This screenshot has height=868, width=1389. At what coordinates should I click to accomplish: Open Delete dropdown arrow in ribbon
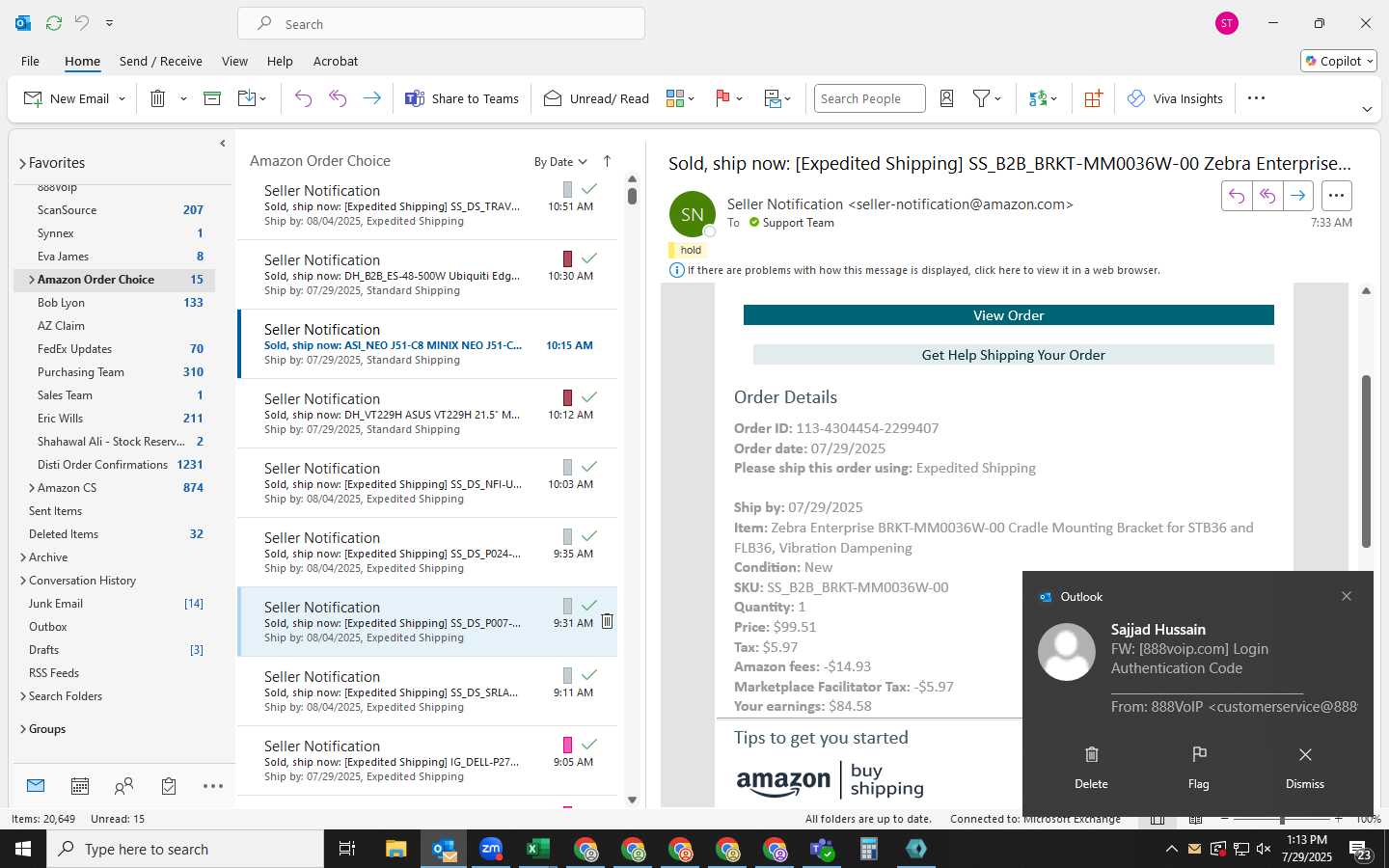click(183, 98)
